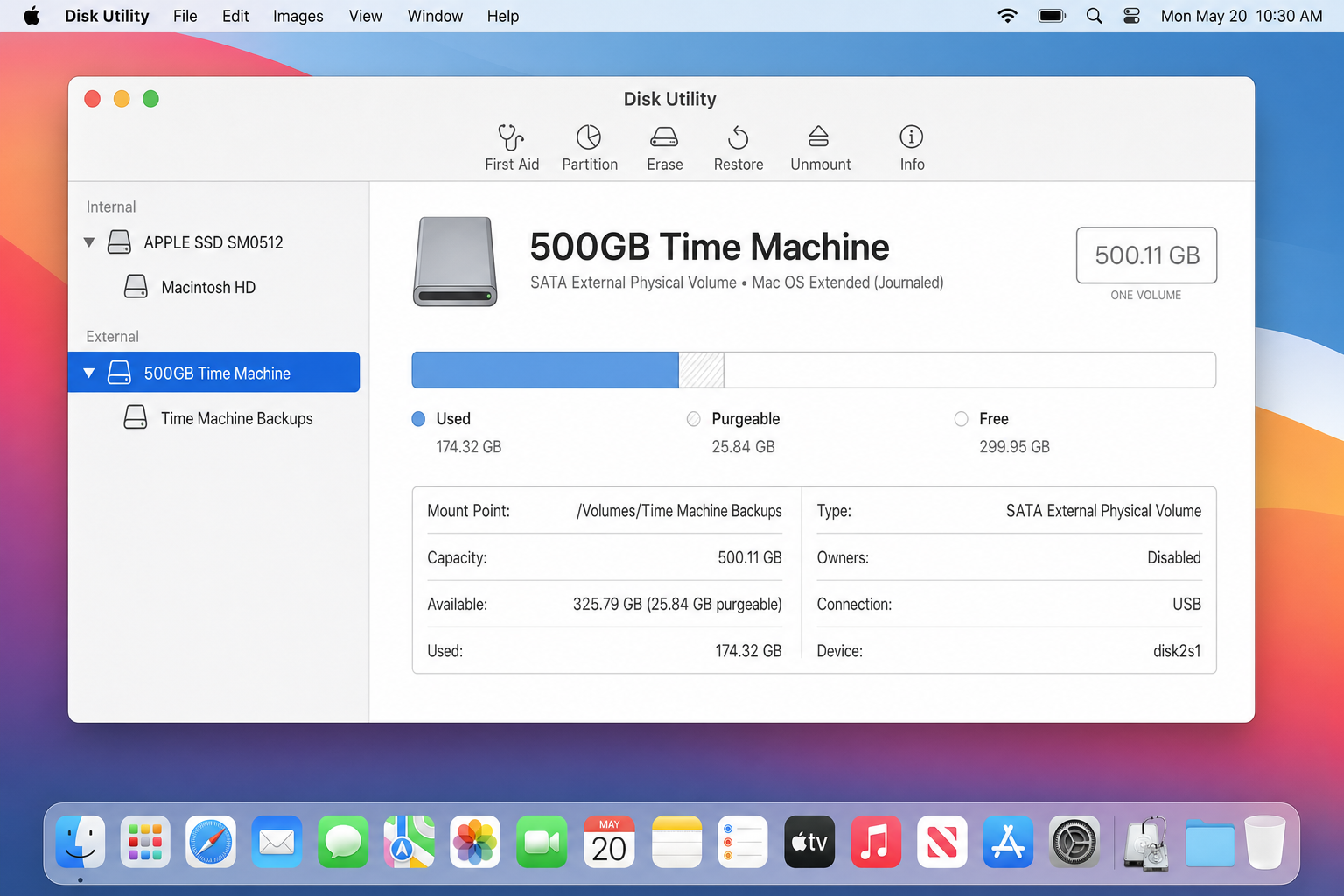The image size is (1344, 896).
Task: Open the Edit menu
Action: tap(235, 16)
